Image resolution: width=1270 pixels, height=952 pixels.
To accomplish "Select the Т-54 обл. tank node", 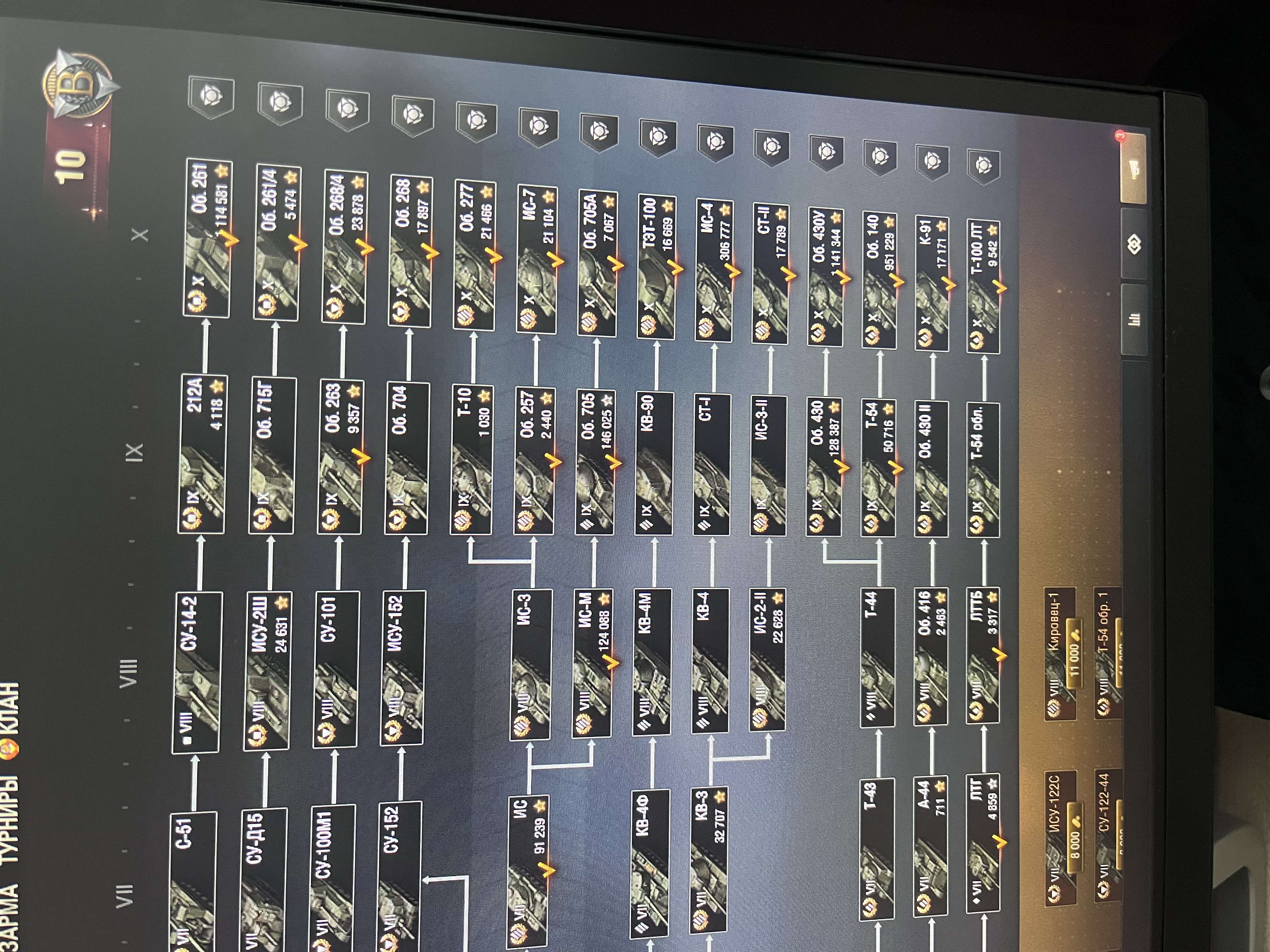I will click(983, 471).
